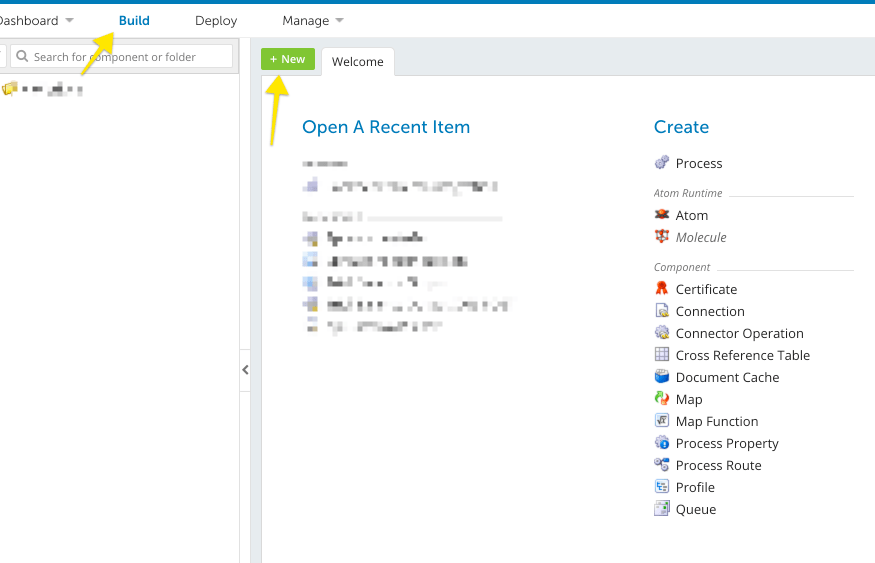
Task: Click the Molecule icon
Action: 661,237
